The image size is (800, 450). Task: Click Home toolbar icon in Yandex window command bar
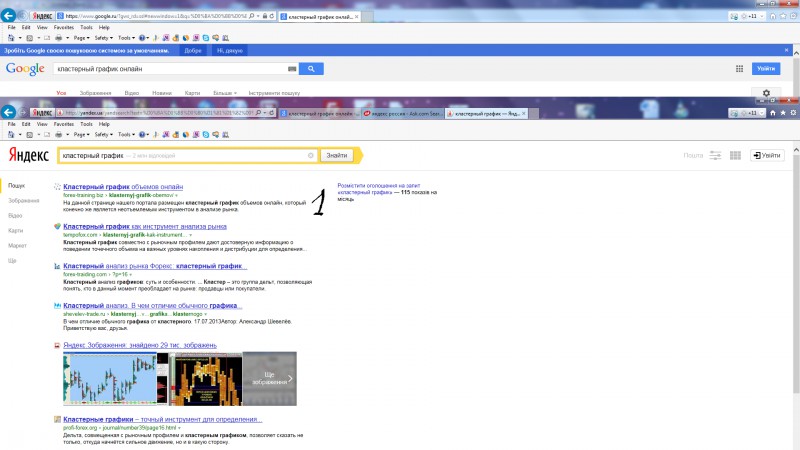11,135
